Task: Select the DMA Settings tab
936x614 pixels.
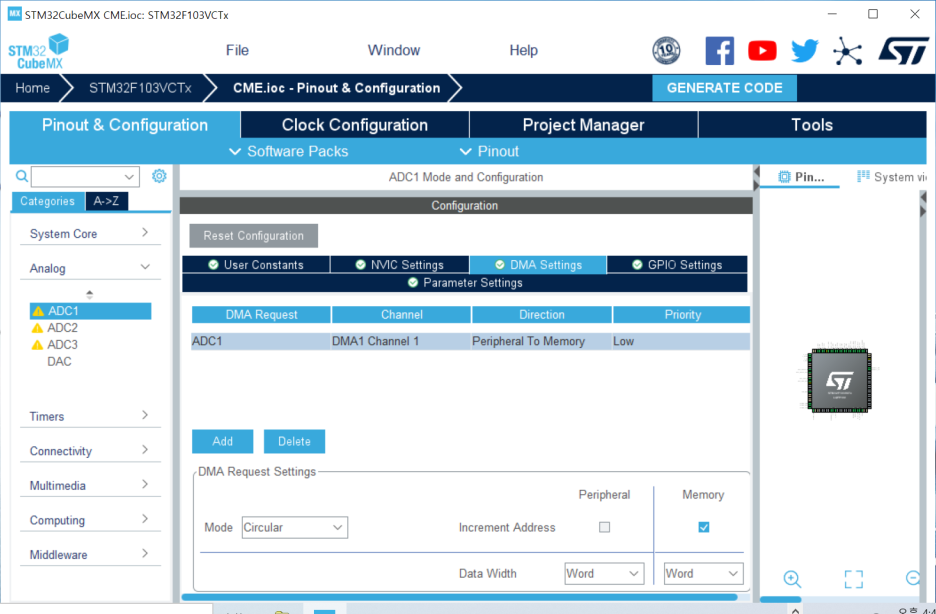Action: [x=538, y=265]
